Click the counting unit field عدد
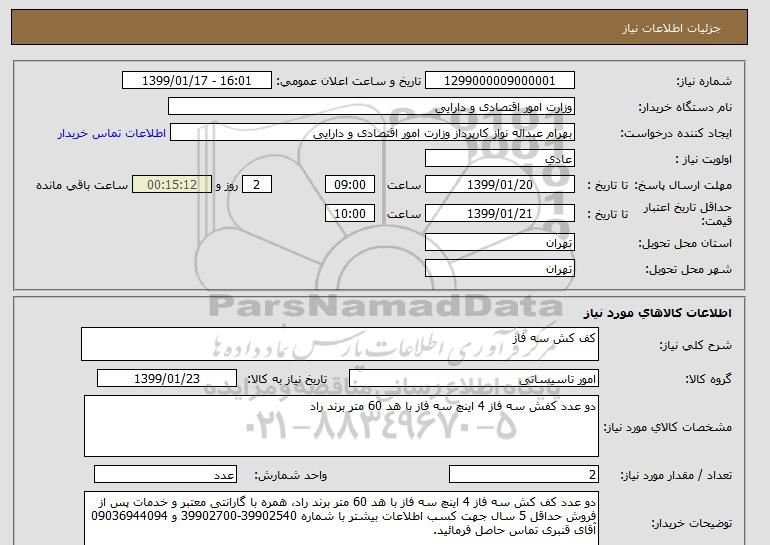This screenshot has width=770, height=545. (x=165, y=474)
